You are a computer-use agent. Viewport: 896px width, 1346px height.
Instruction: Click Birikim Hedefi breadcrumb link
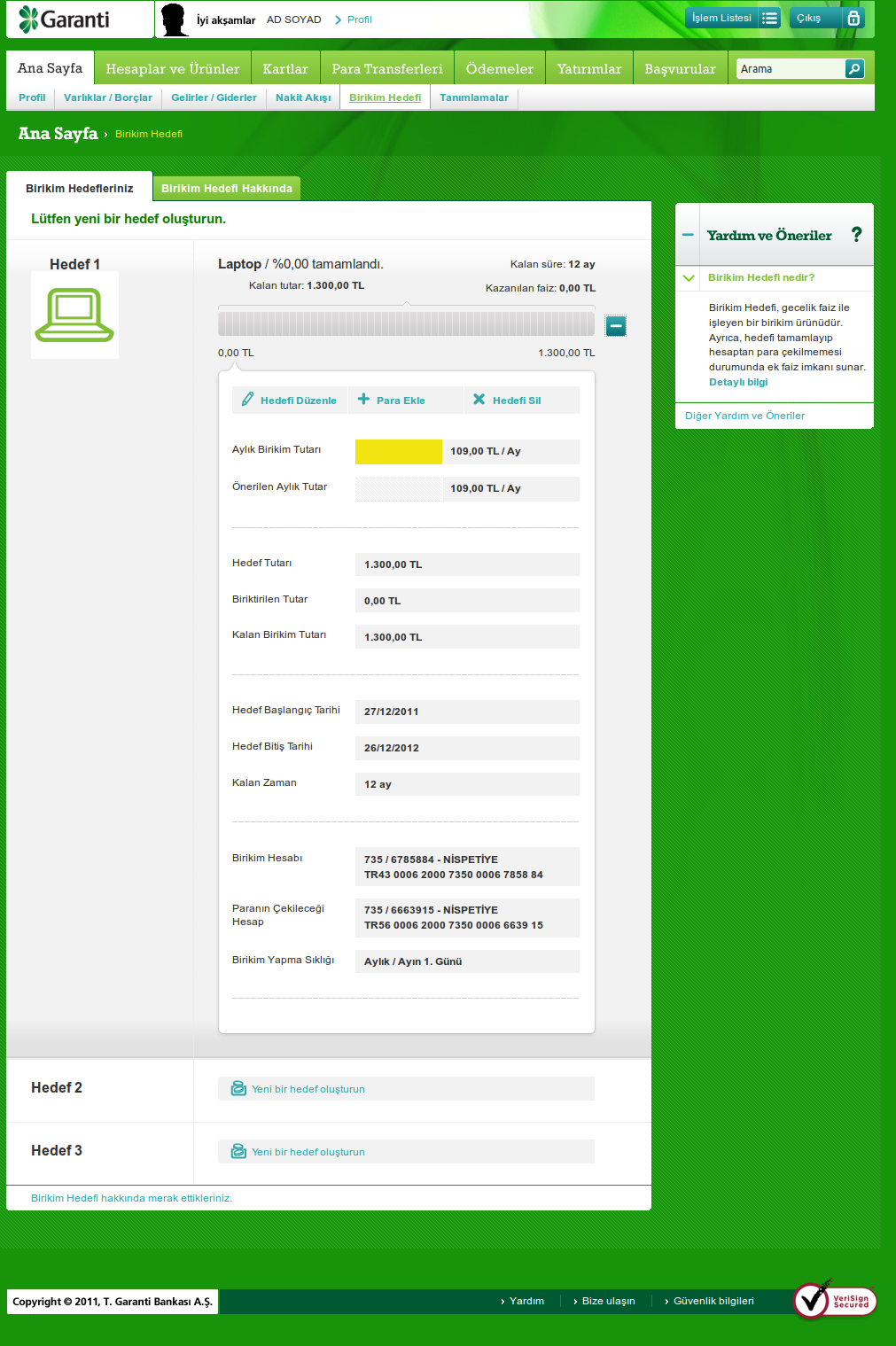pos(149,134)
